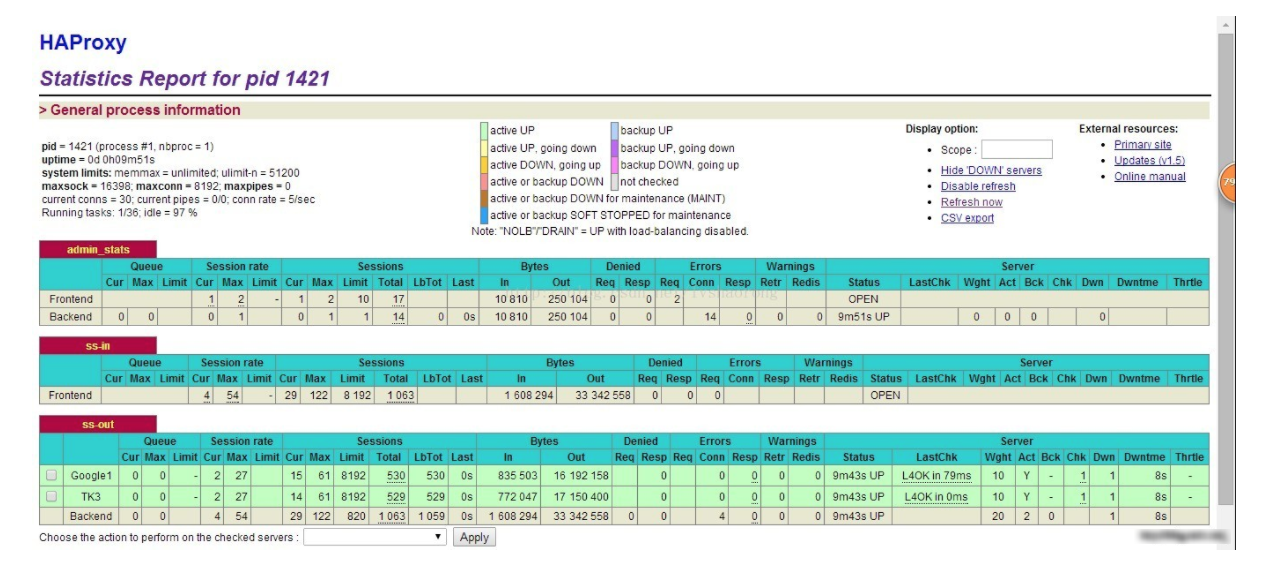Export statistics via the CSV export link

(x=967, y=218)
